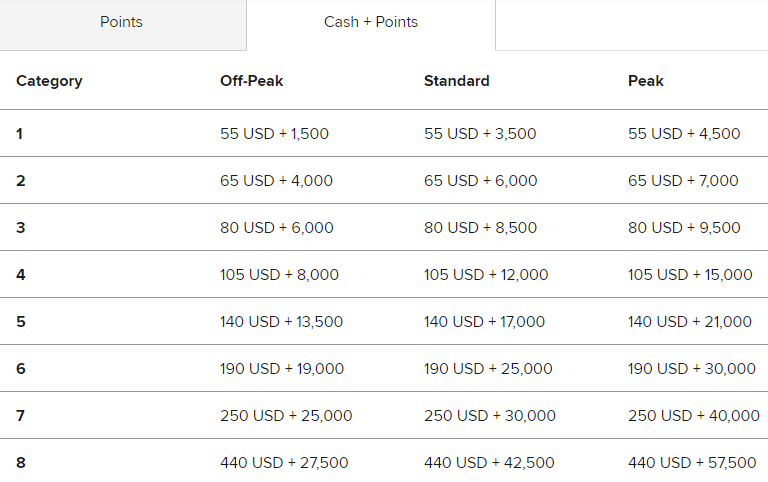Select Category 4 row label
Viewport: 768px width, 482px height.
(21, 275)
